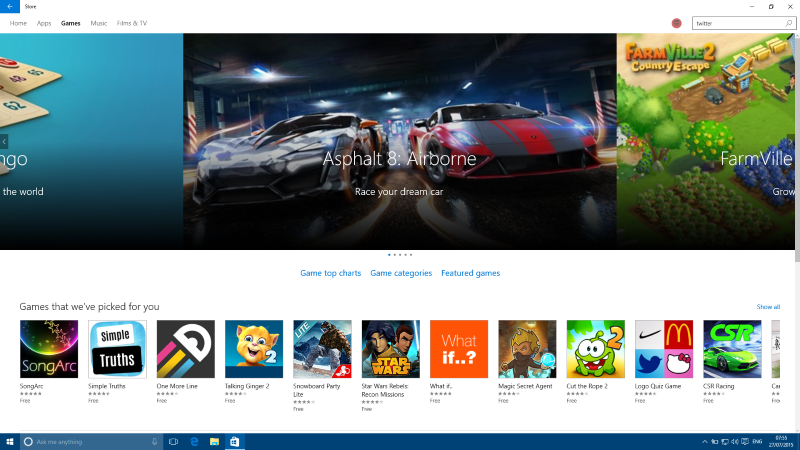Open the action center notifications icon
The image size is (800, 450).
[x=745, y=442]
